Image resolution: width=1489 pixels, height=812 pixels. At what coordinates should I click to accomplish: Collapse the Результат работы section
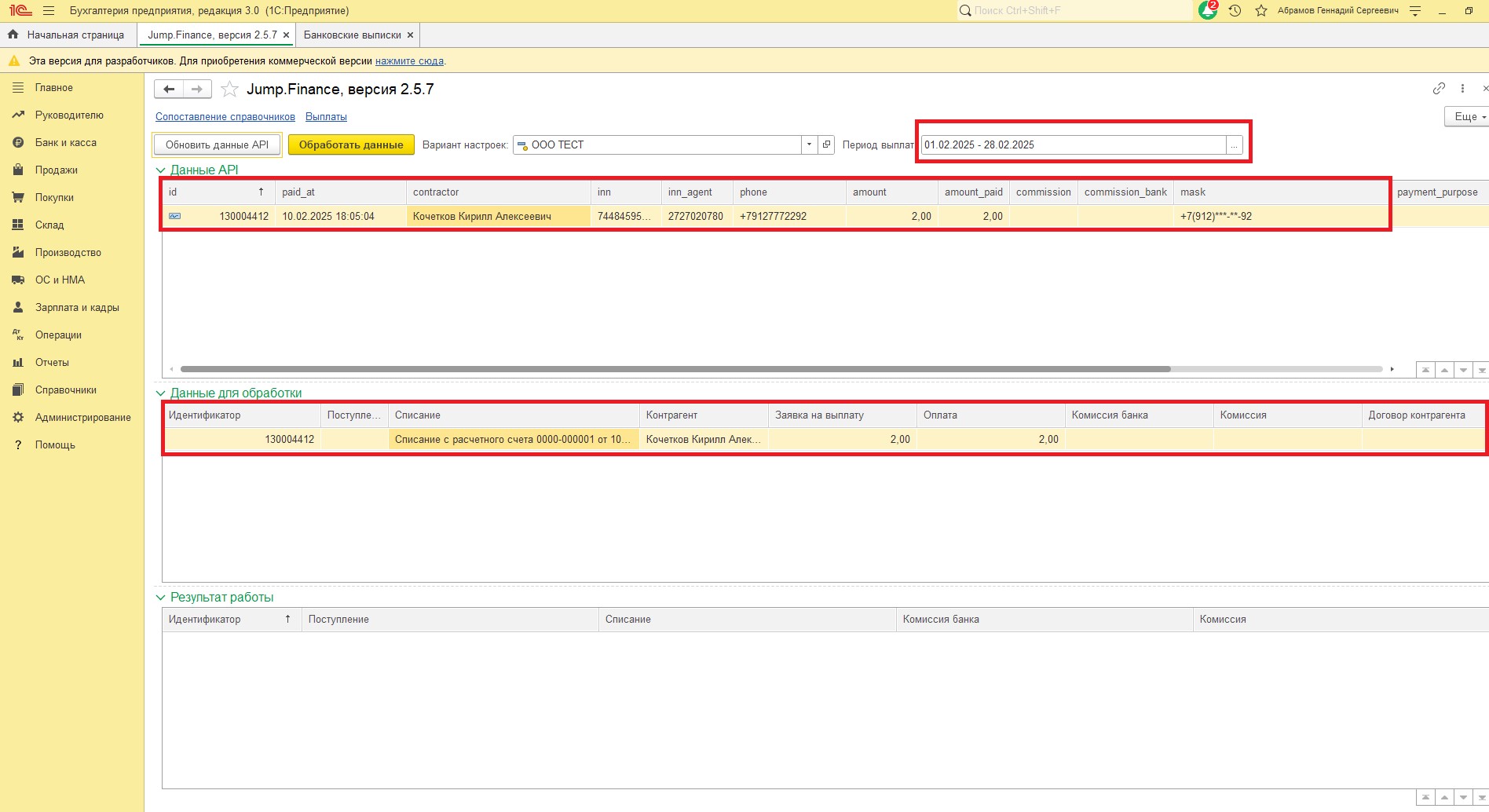click(x=161, y=598)
